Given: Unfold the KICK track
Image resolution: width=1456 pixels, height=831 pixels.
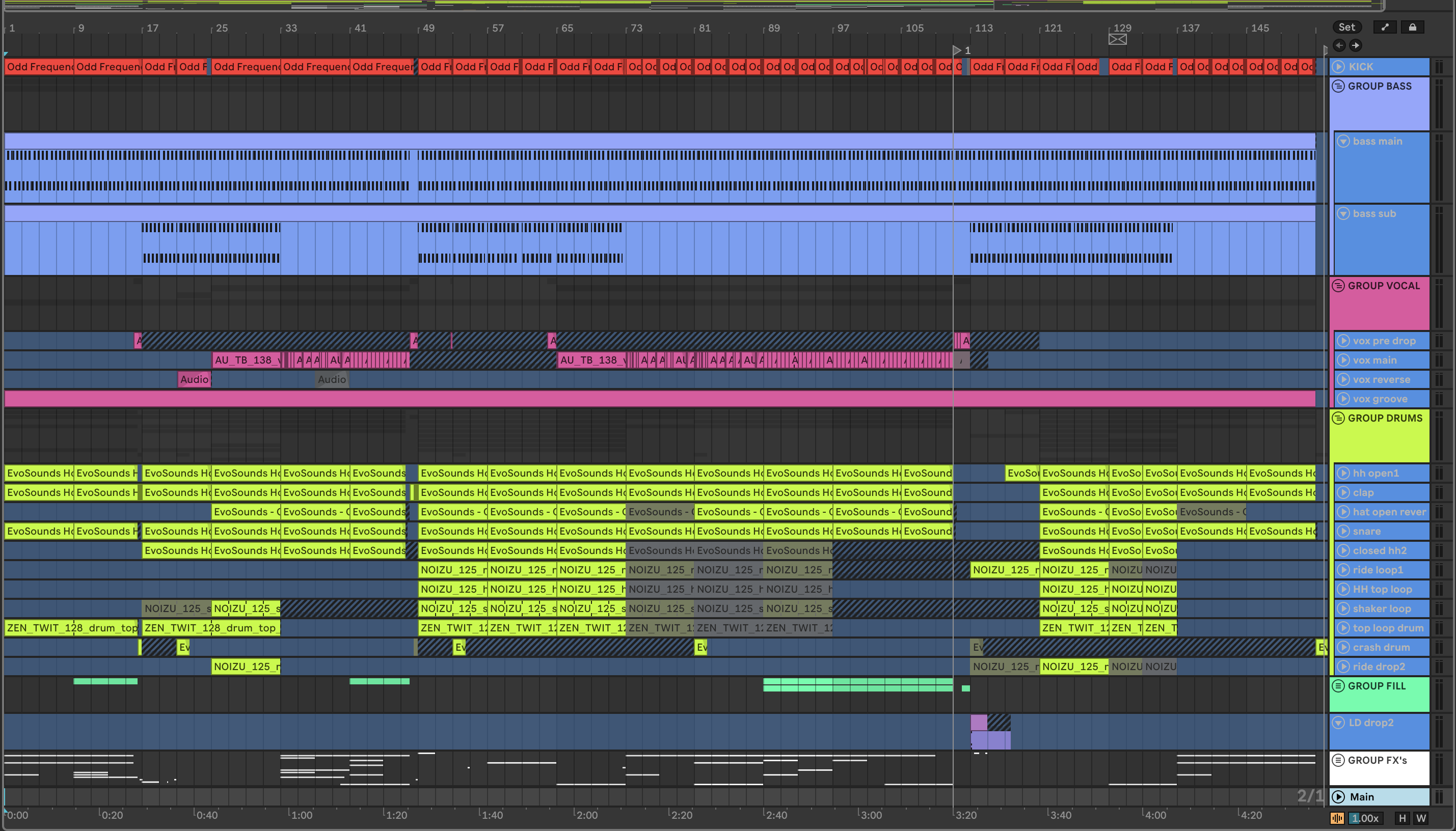Looking at the screenshot, I should [x=1339, y=67].
